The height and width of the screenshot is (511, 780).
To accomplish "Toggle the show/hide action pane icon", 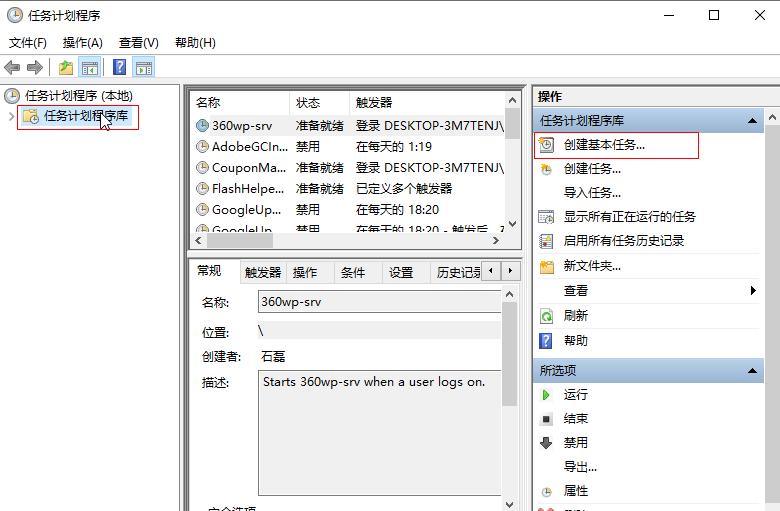I will (x=144, y=68).
